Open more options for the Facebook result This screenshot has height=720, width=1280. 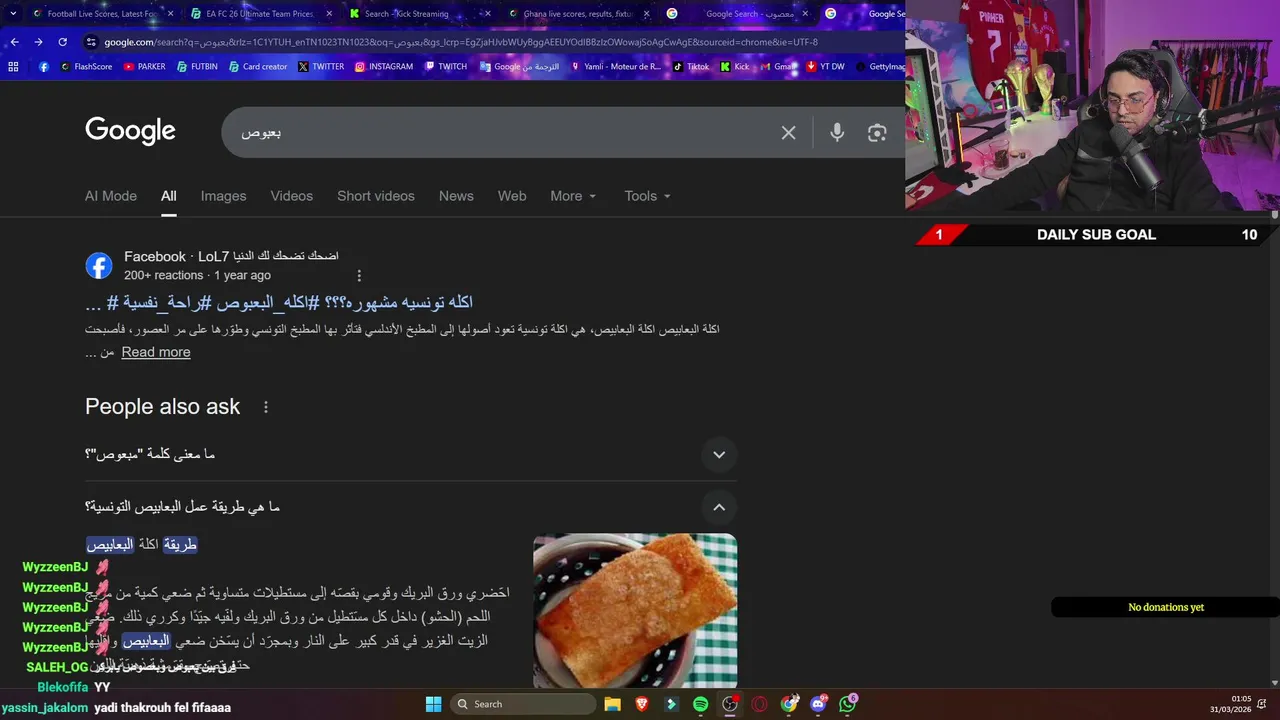pos(359,275)
